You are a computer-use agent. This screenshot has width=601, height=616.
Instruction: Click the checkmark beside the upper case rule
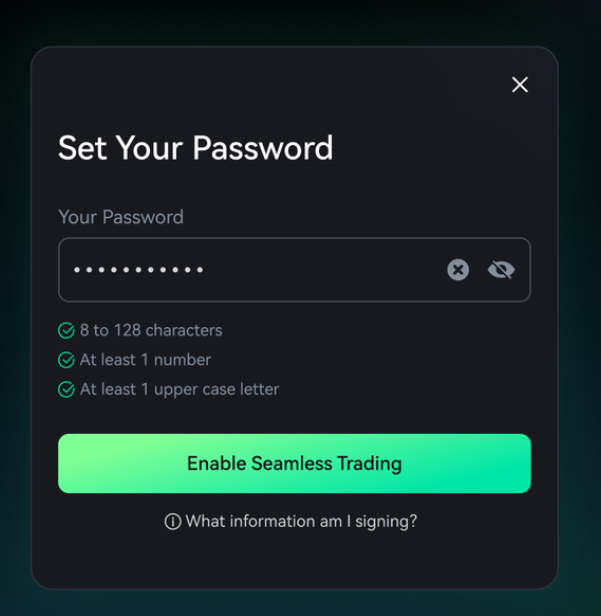pyautogui.click(x=66, y=390)
